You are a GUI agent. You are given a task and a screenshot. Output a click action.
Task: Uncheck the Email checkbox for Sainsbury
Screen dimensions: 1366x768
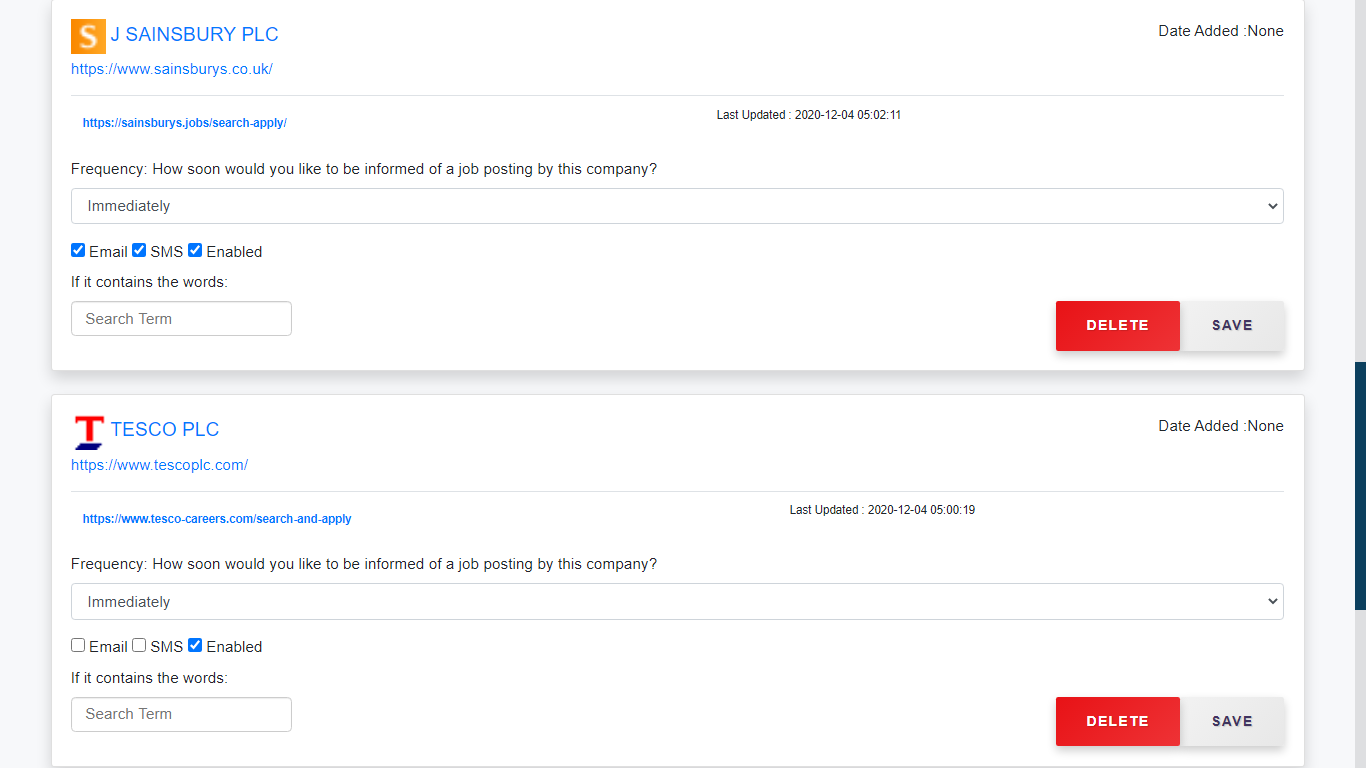[x=78, y=250]
